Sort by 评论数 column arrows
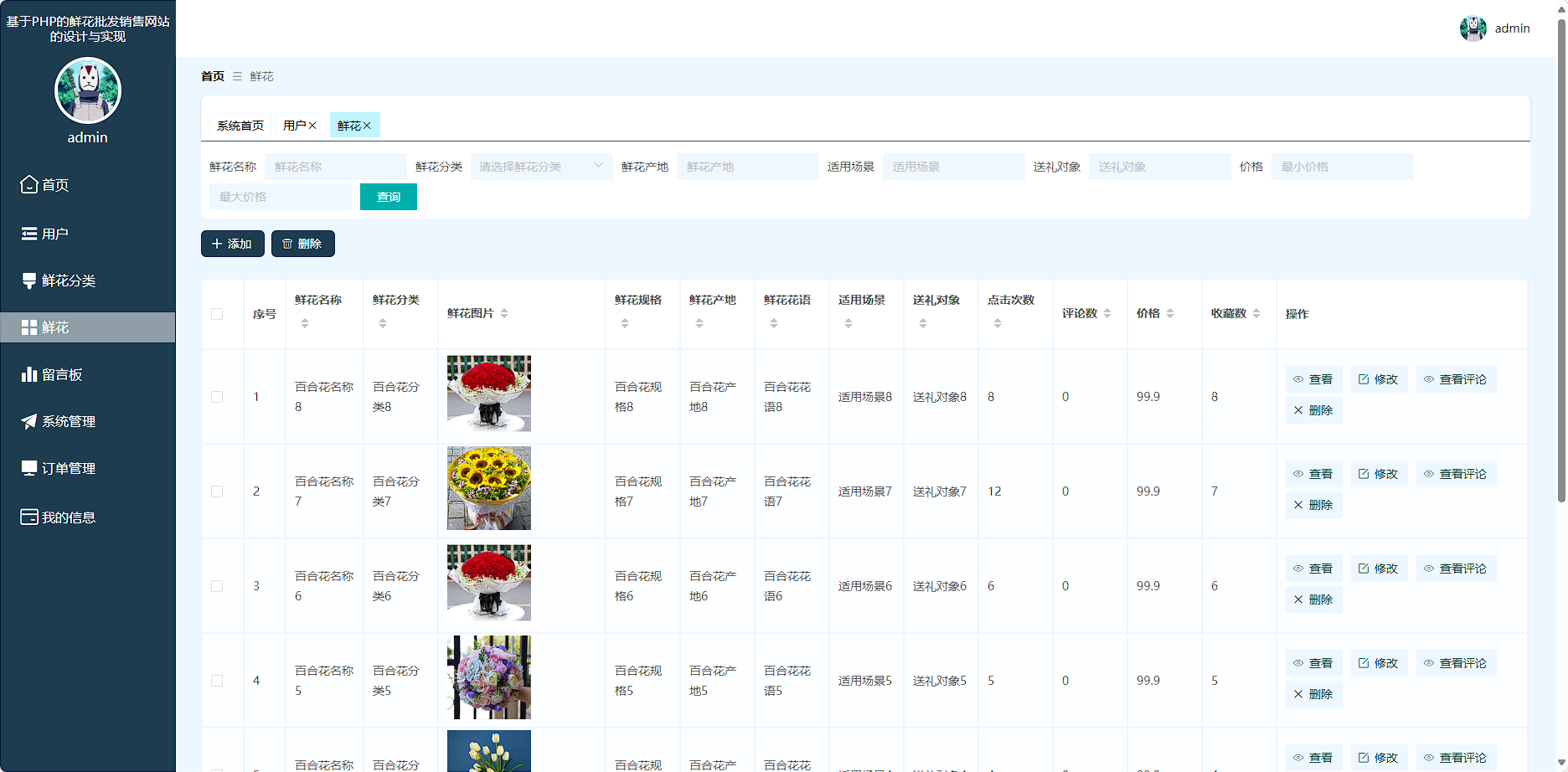The width and height of the screenshot is (1568, 772). [x=1107, y=313]
